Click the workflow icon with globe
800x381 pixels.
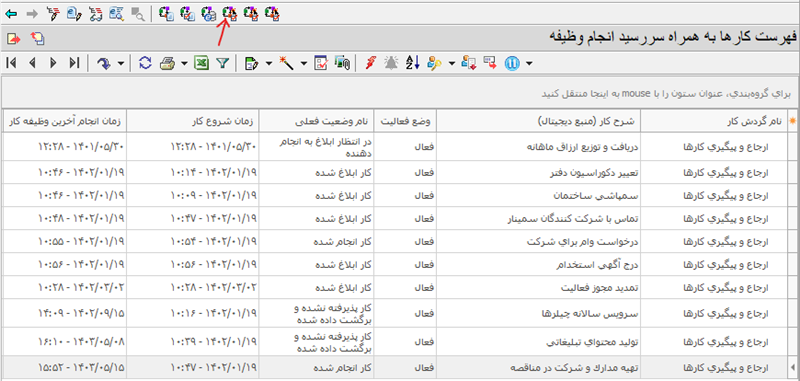coord(209,14)
